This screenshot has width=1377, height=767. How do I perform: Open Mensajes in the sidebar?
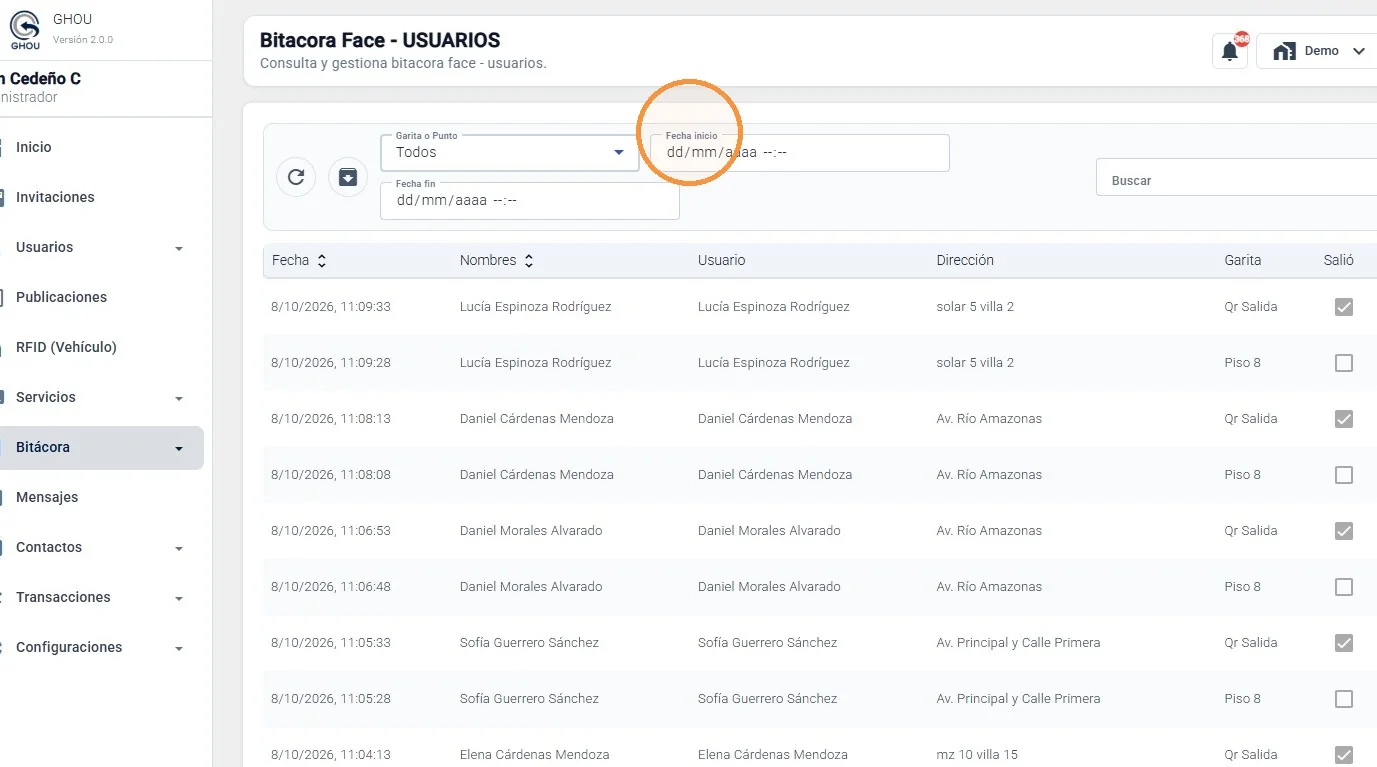pyautogui.click(x=100, y=497)
